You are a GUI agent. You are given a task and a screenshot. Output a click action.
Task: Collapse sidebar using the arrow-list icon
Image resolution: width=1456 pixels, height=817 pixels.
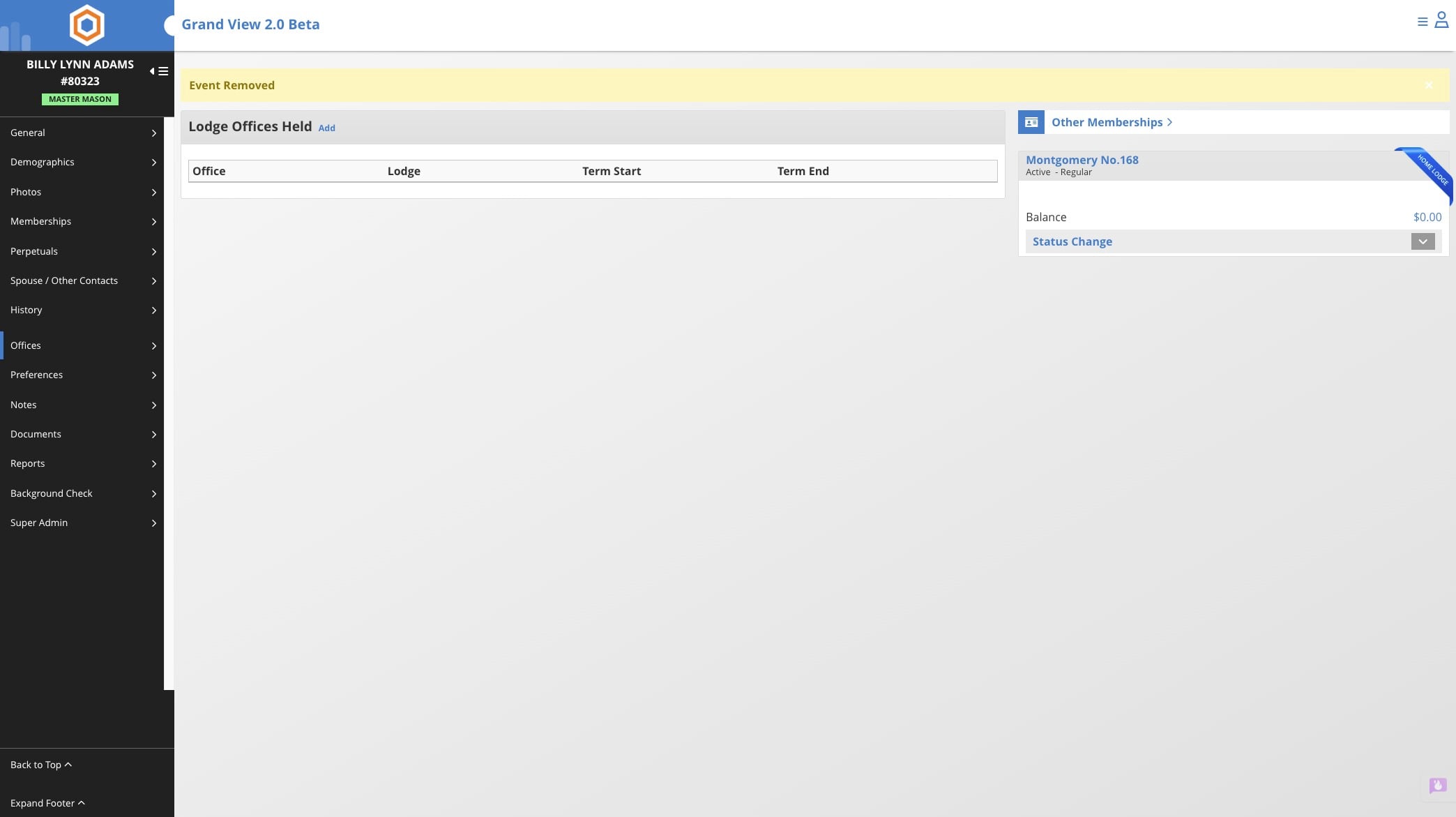click(159, 71)
